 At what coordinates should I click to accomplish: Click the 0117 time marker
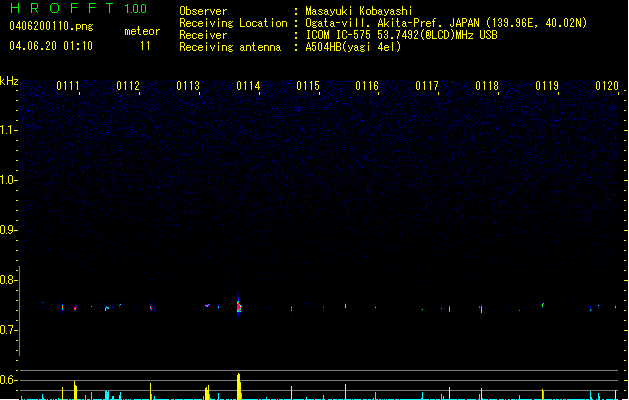(x=427, y=86)
